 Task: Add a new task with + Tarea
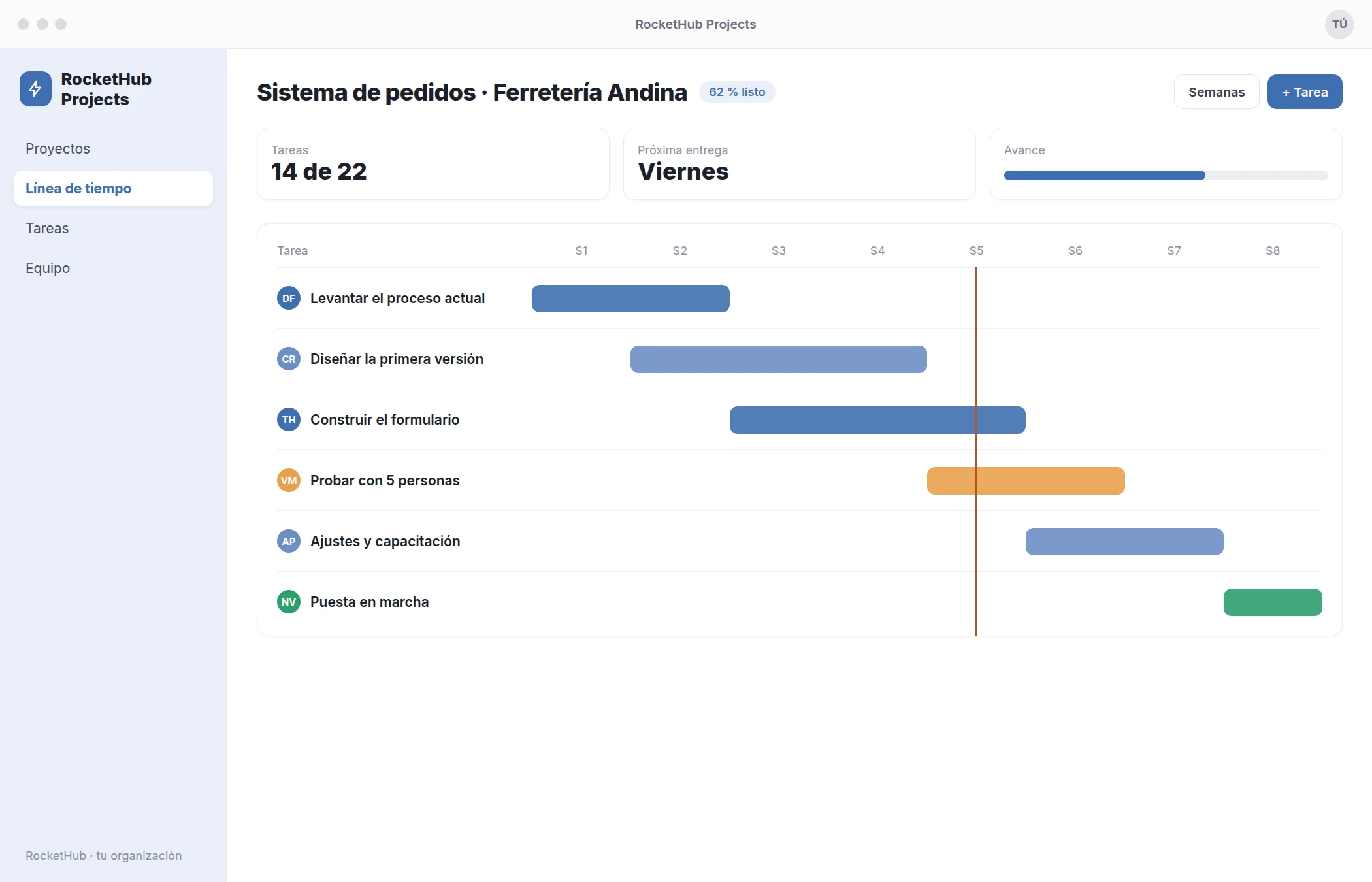click(1305, 92)
